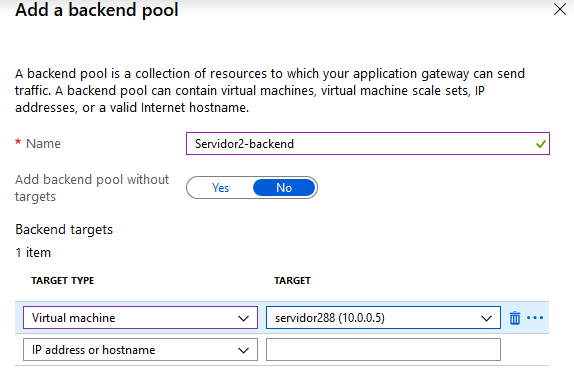This screenshot has width=574, height=370.
Task: Expand the IP address or hostname dropdown
Action: click(140, 350)
